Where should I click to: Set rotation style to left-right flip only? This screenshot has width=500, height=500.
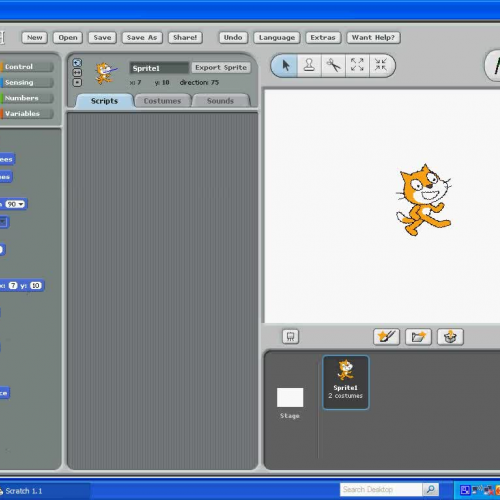[x=77, y=72]
